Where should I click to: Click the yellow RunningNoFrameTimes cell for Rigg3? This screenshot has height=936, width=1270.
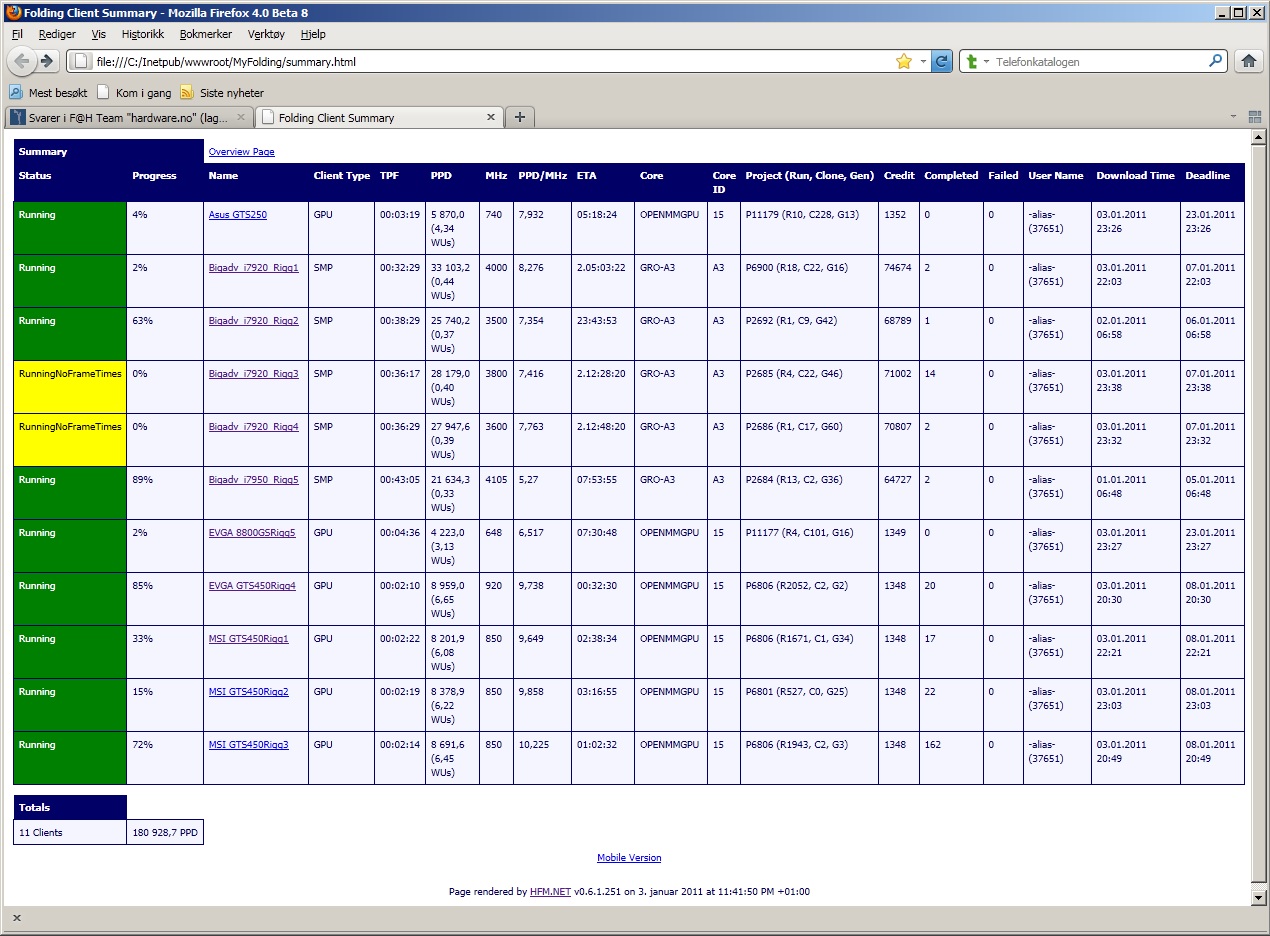(70, 387)
